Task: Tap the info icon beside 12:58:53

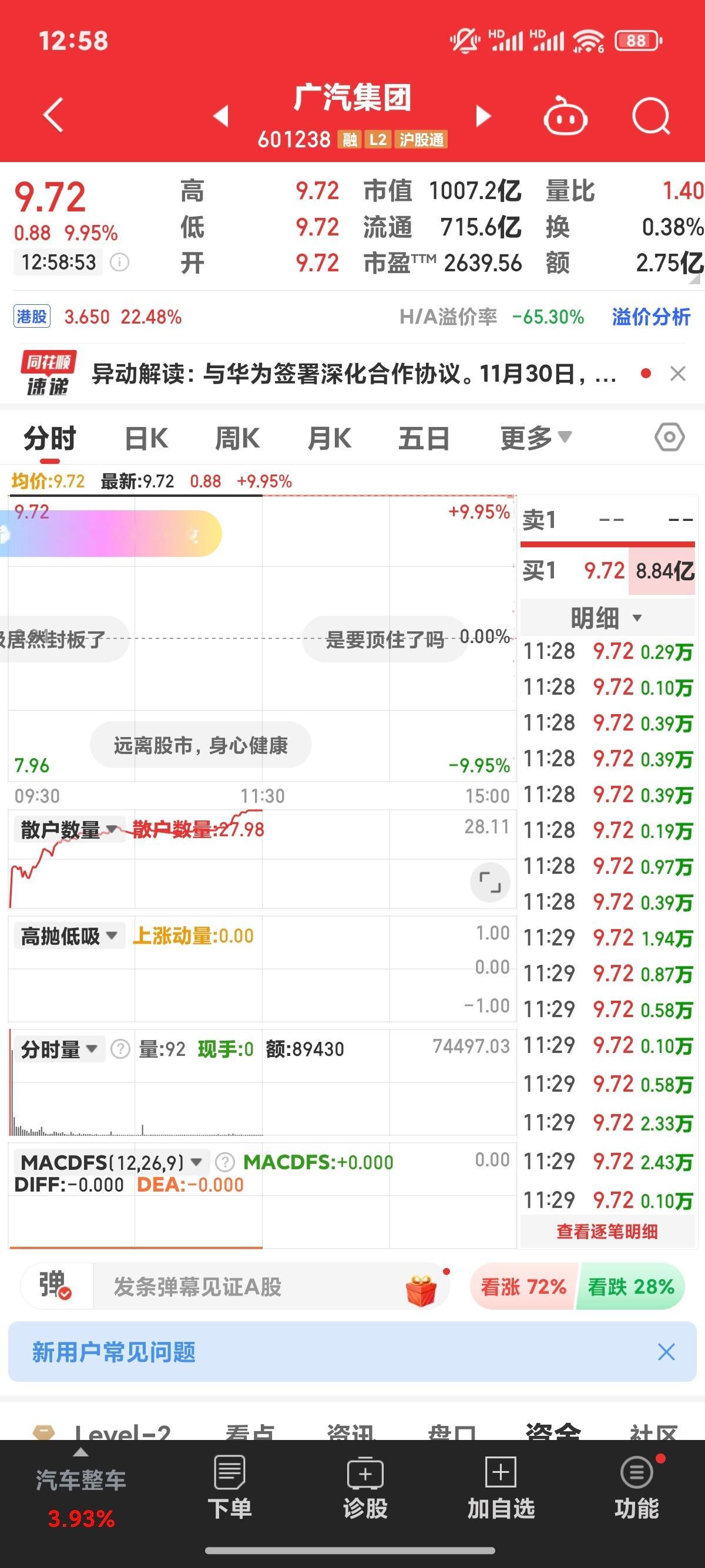Action: click(x=119, y=263)
